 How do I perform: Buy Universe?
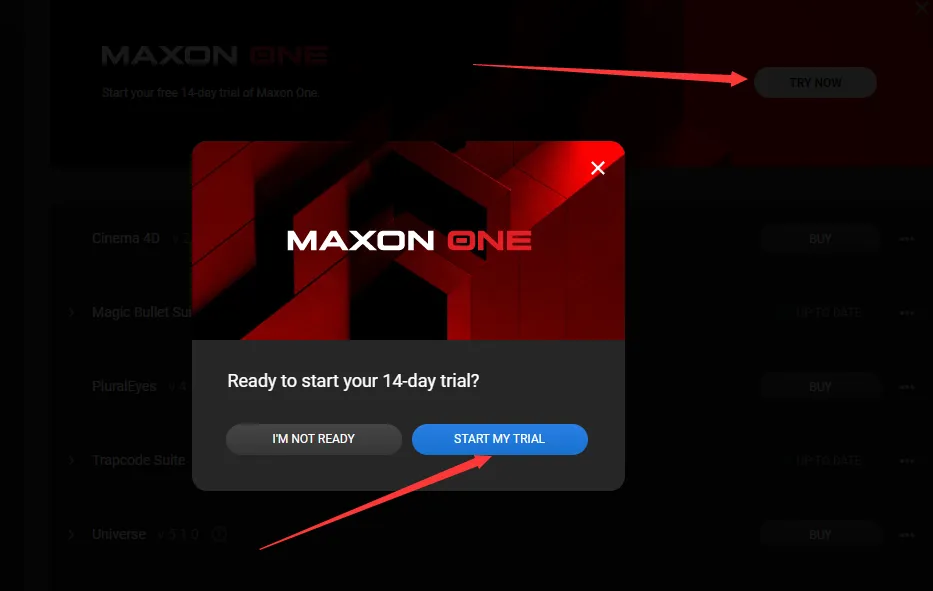coord(820,535)
